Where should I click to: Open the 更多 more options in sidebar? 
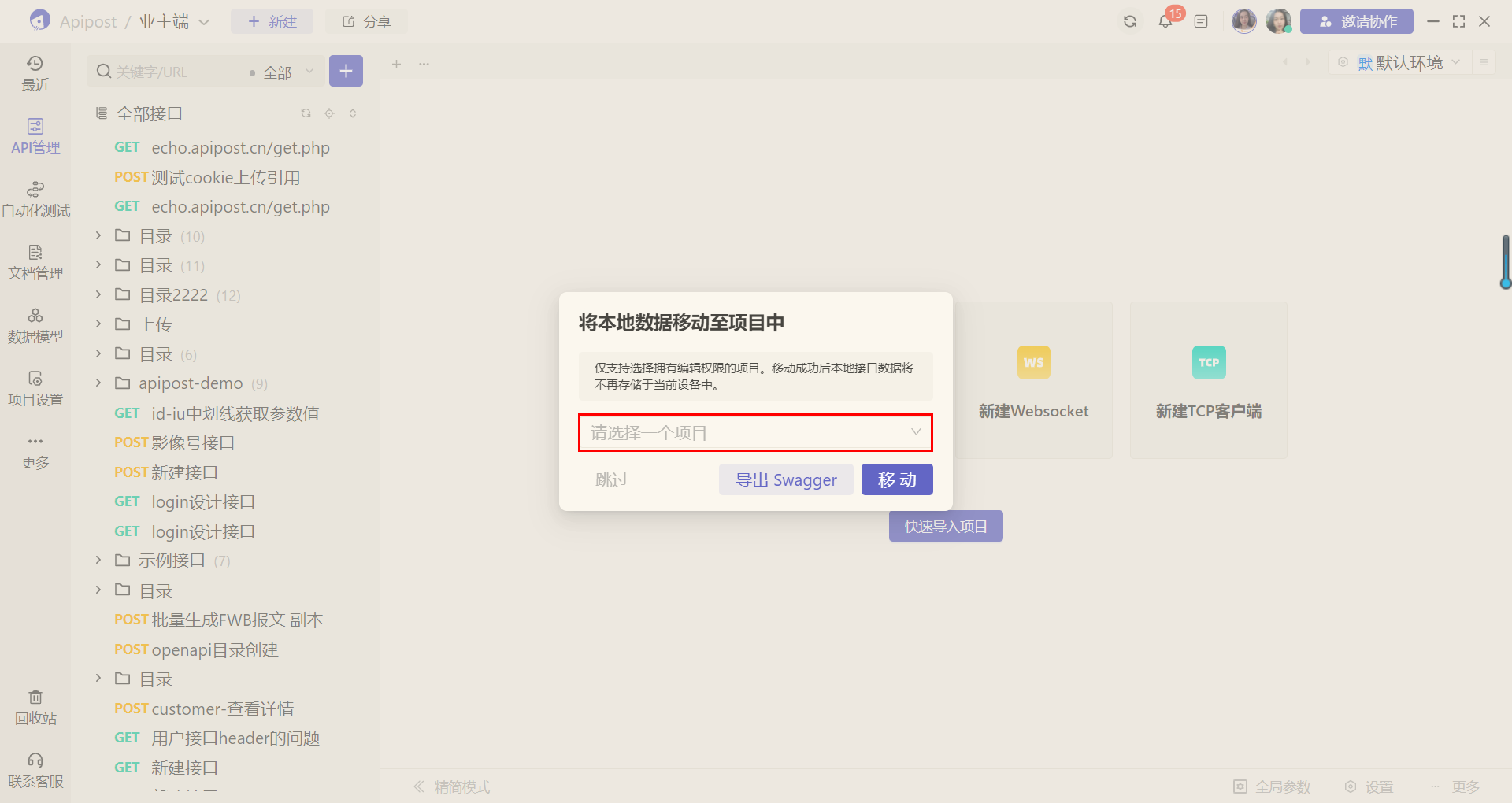pyautogui.click(x=35, y=451)
